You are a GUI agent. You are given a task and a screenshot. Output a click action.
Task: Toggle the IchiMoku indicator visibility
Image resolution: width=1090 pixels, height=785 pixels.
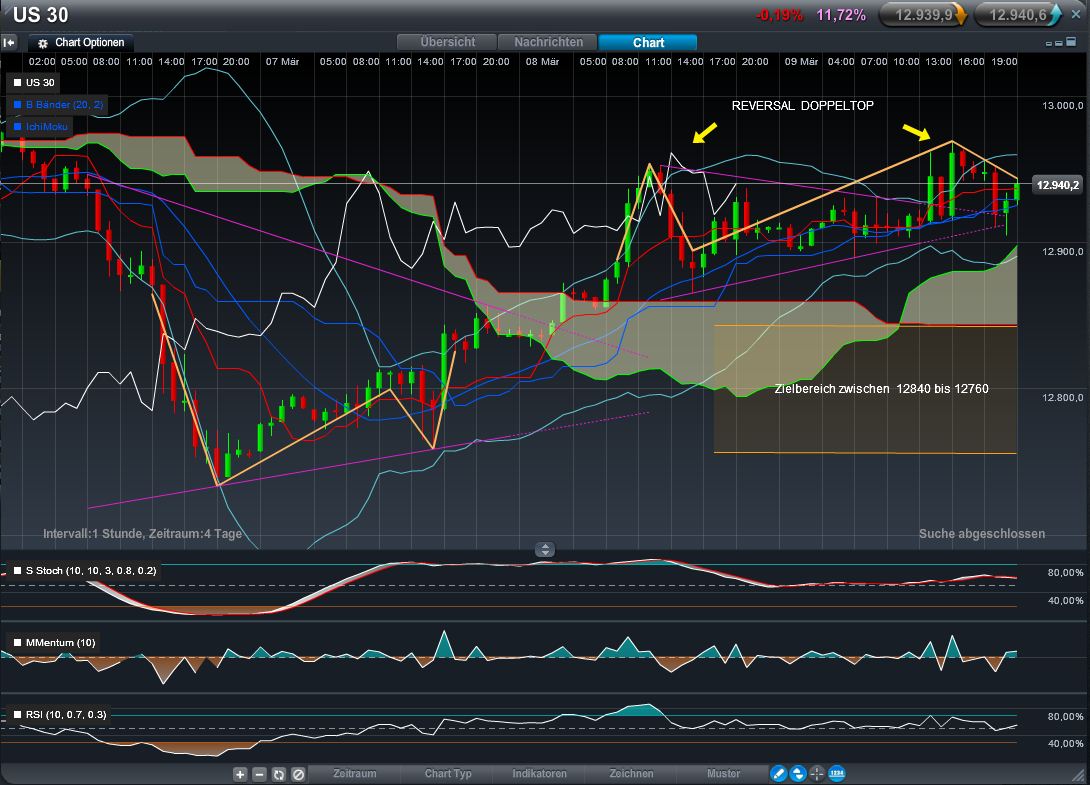[x=17, y=126]
